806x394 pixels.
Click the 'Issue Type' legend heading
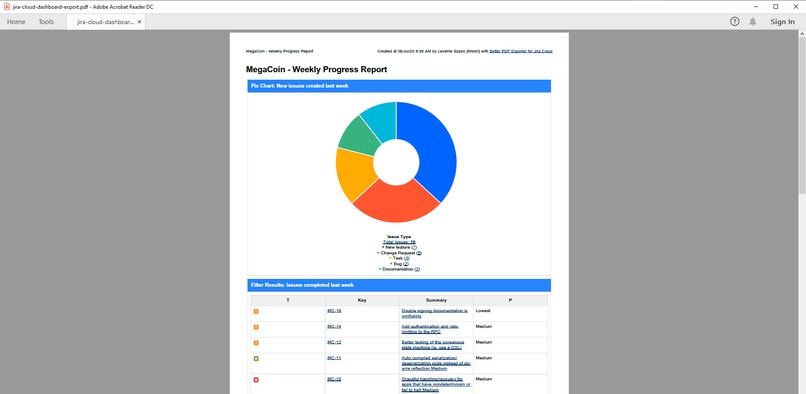(x=399, y=237)
